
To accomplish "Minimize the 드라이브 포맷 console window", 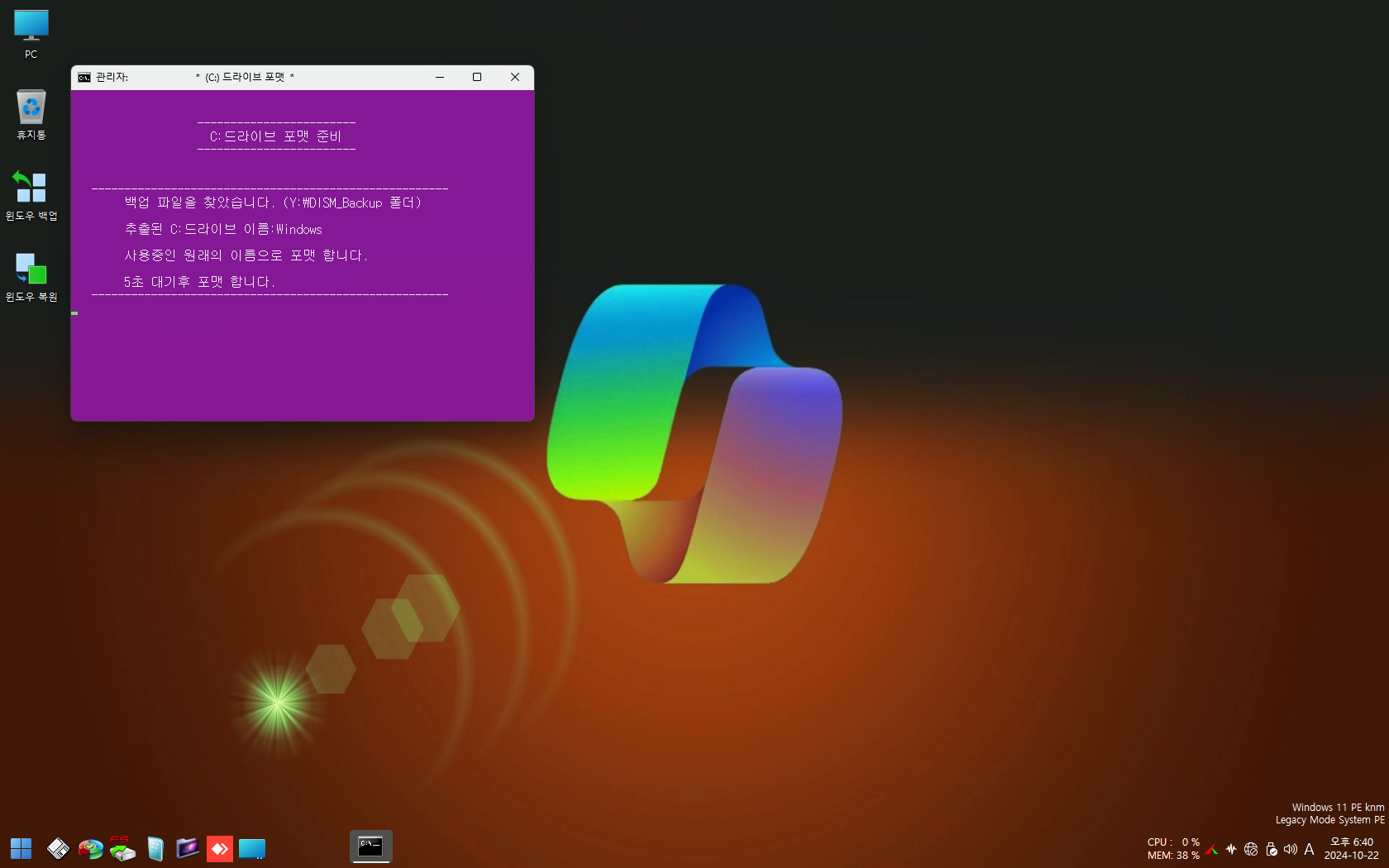I will point(440,77).
